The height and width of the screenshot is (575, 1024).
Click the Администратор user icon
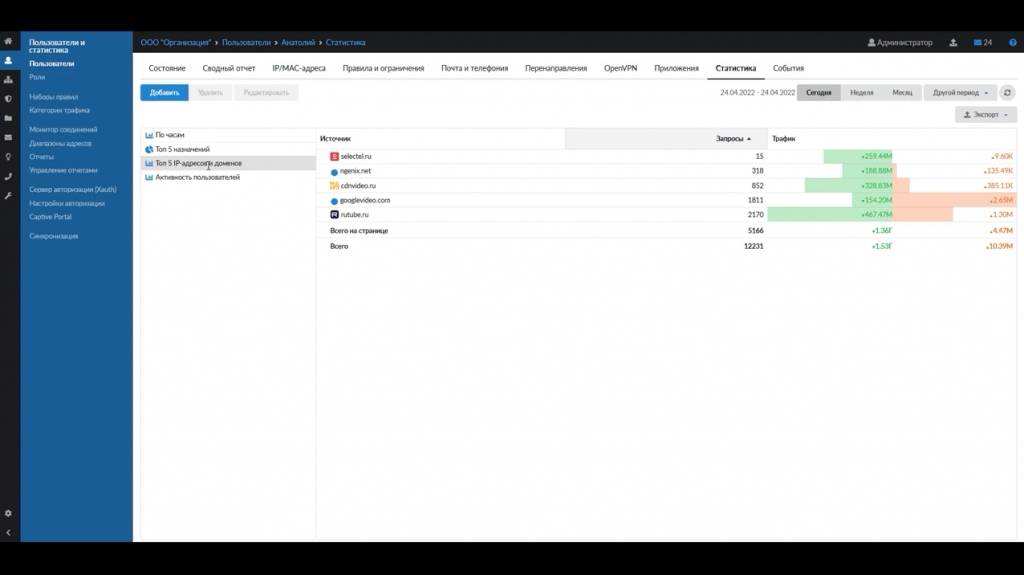pyautogui.click(x=871, y=42)
